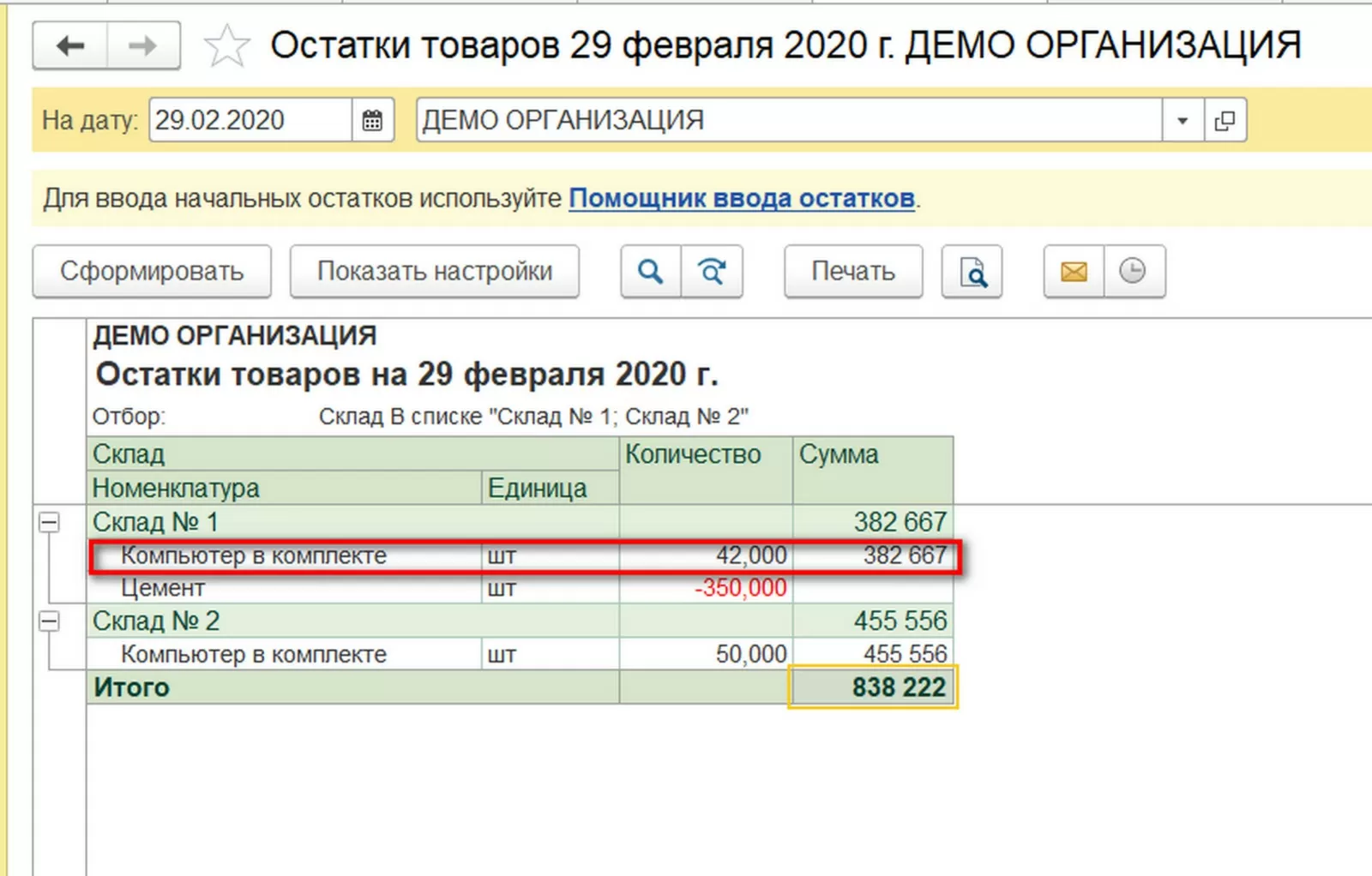Screen dimensions: 1372x876
Task: Click the forward navigation arrow
Action: 142,45
